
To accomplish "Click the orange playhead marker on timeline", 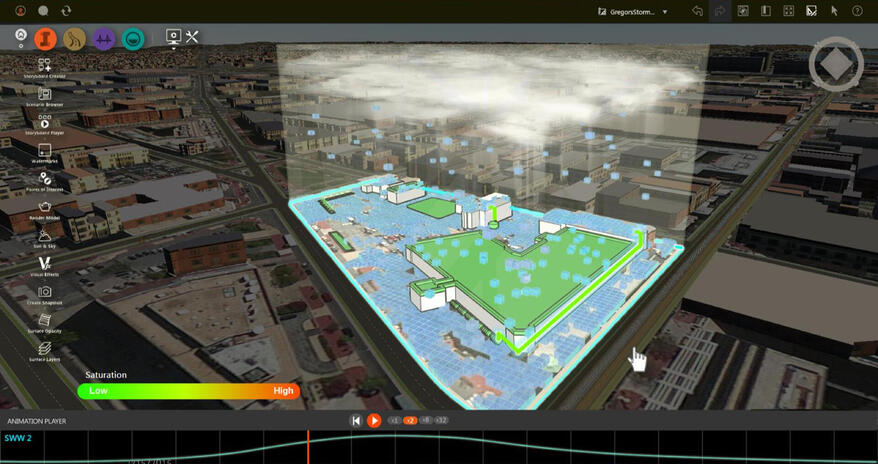I will click(x=308, y=445).
